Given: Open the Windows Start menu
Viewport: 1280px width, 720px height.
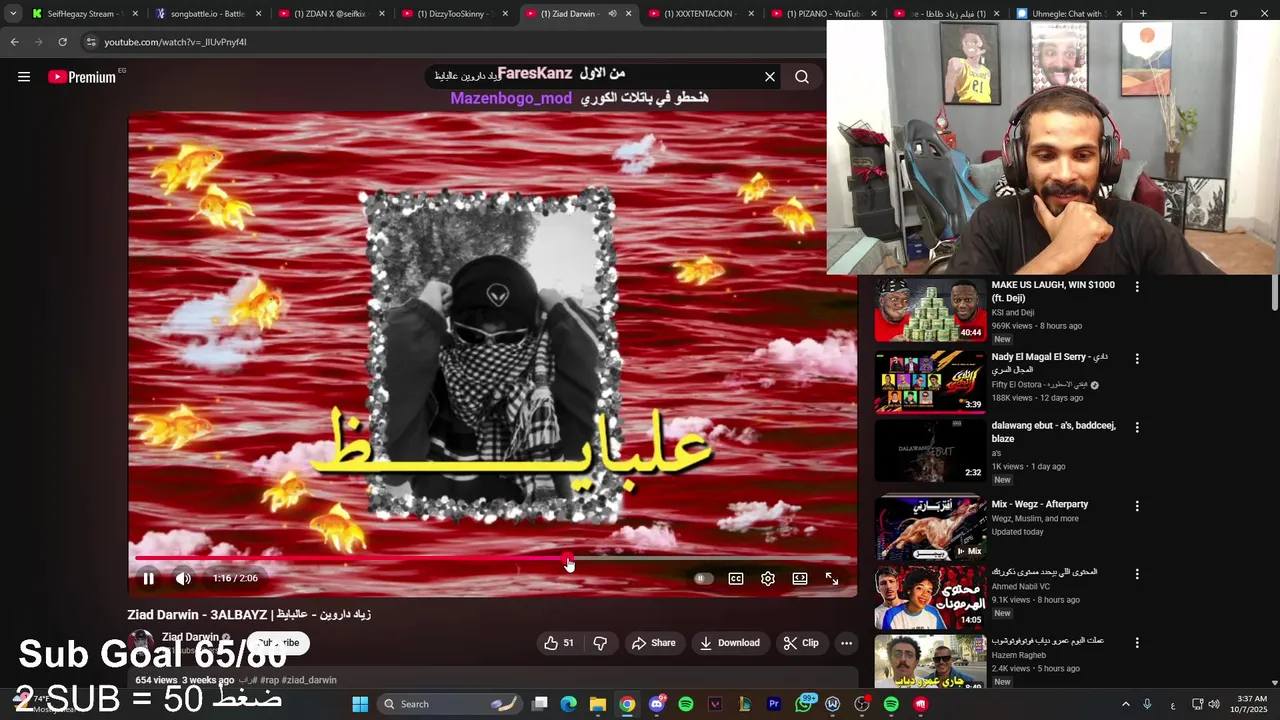Looking at the screenshot, I should pos(360,704).
